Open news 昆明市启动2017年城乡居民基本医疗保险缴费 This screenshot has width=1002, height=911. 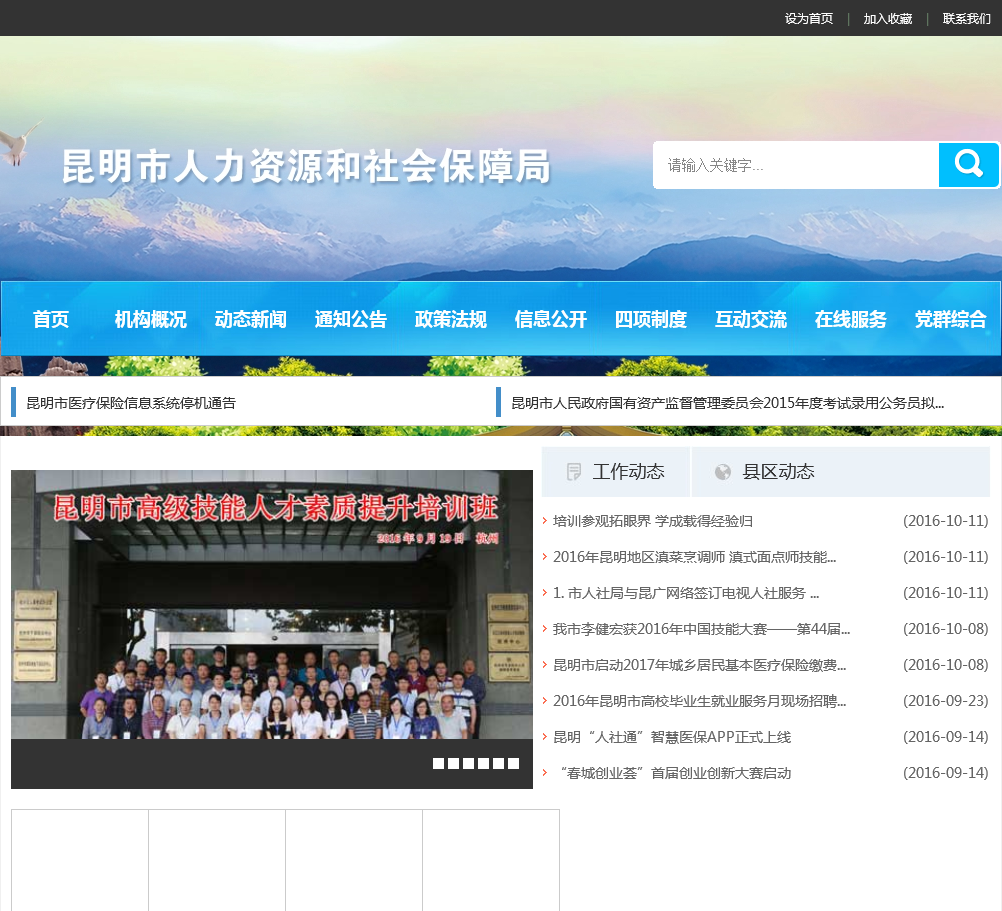pyautogui.click(x=700, y=665)
